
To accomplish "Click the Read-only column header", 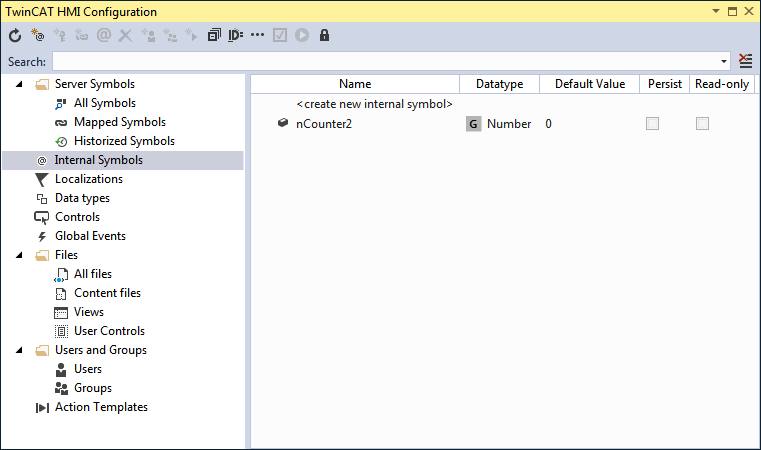I will click(x=722, y=84).
